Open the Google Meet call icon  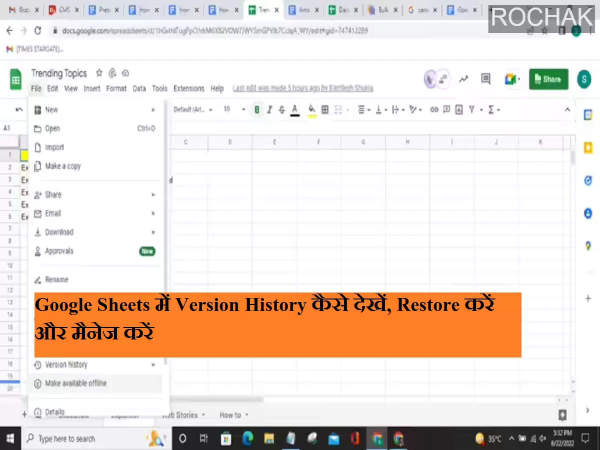click(x=511, y=79)
